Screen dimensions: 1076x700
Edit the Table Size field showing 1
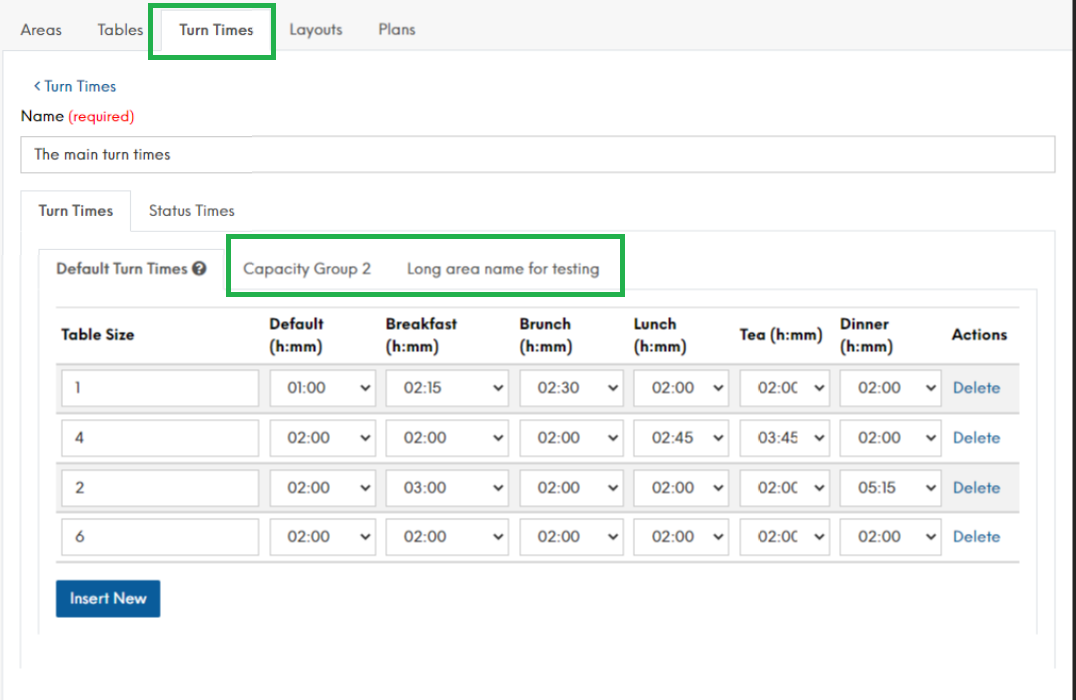pos(160,388)
